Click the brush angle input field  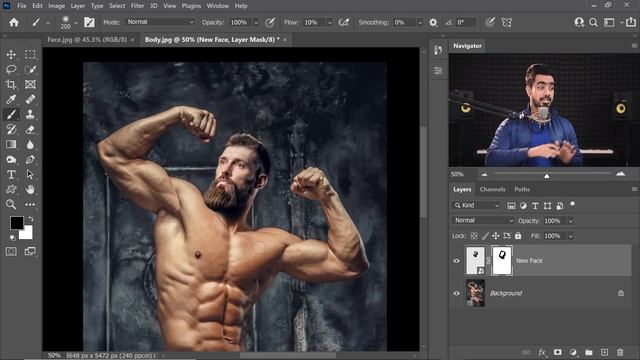click(x=465, y=22)
